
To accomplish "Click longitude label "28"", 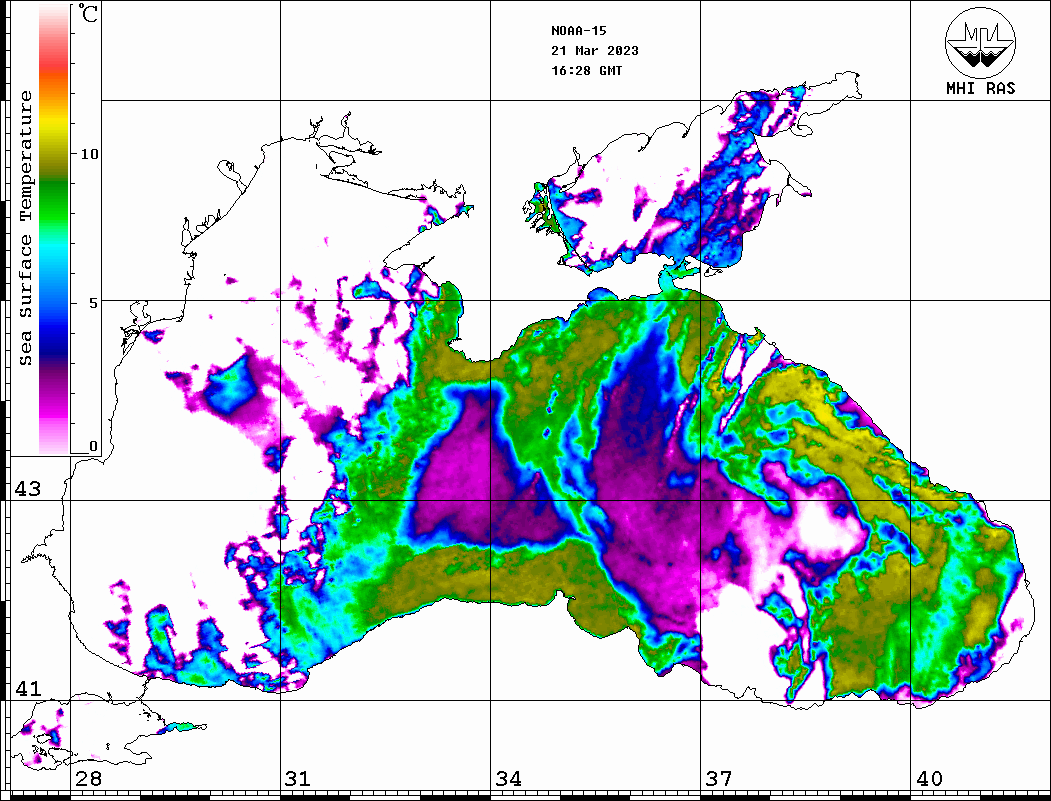I will coord(88,779).
